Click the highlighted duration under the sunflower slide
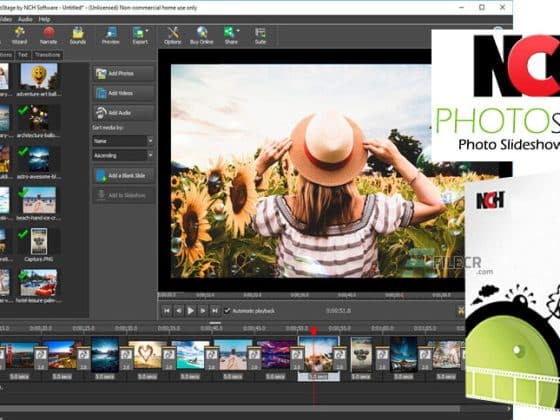 click(318, 377)
